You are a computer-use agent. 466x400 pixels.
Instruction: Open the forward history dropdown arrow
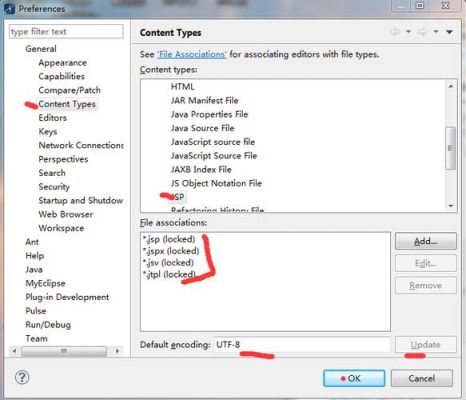(436, 32)
